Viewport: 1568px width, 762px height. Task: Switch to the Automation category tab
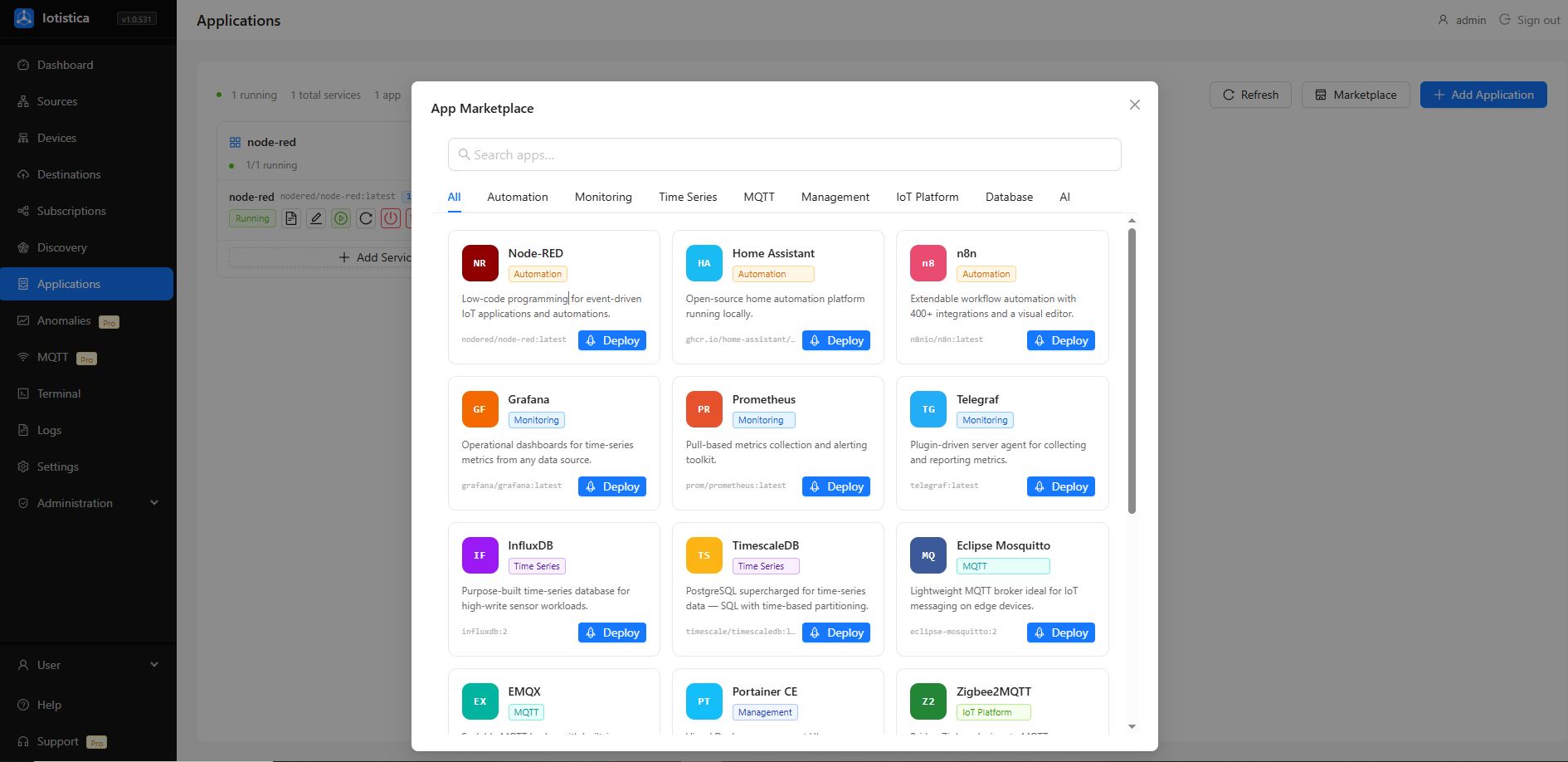(518, 197)
